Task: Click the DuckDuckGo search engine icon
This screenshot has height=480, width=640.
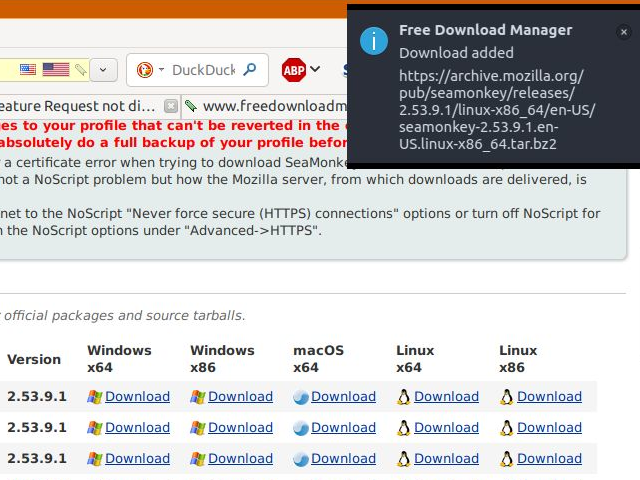Action: point(144,70)
